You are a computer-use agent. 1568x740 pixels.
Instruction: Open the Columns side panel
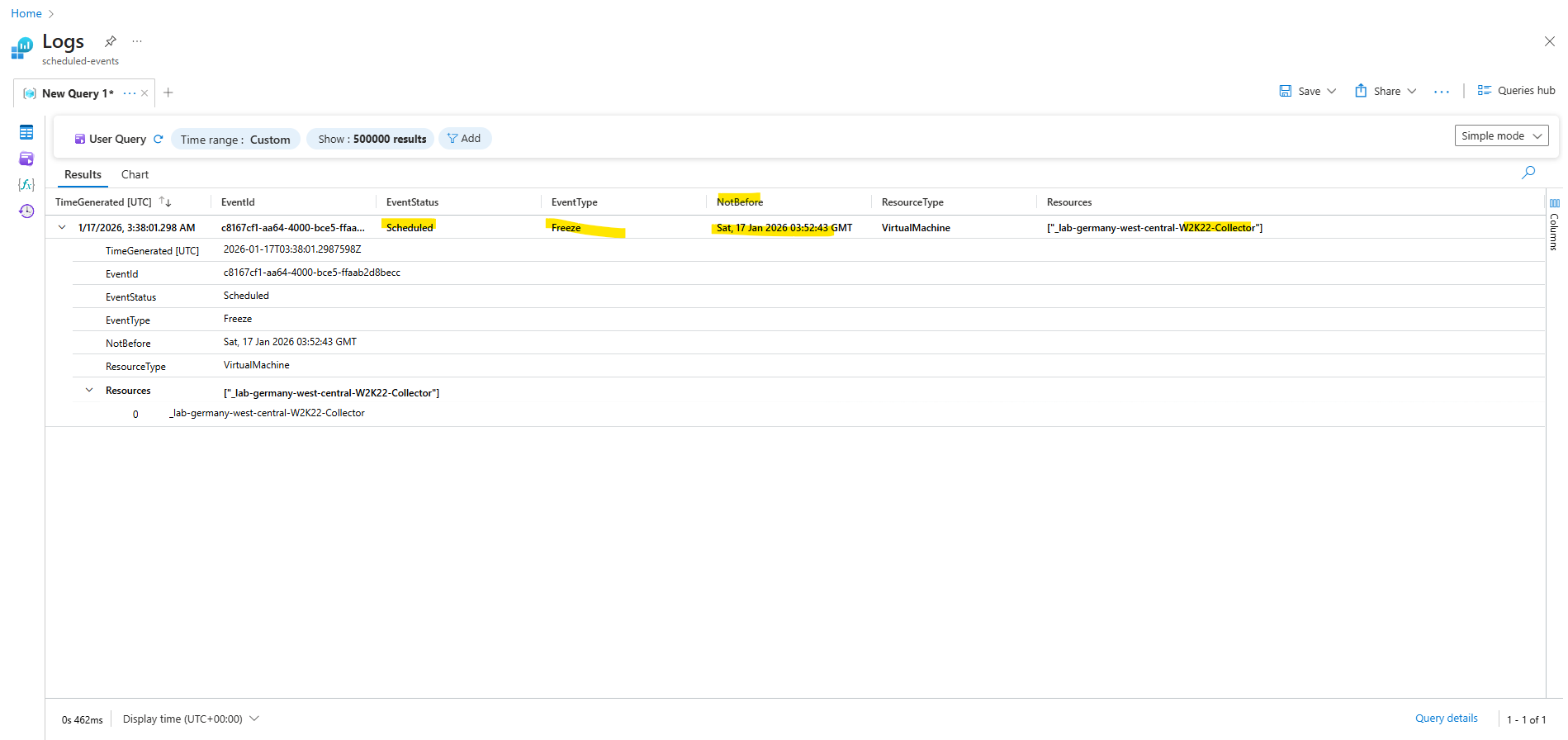coord(1554,225)
